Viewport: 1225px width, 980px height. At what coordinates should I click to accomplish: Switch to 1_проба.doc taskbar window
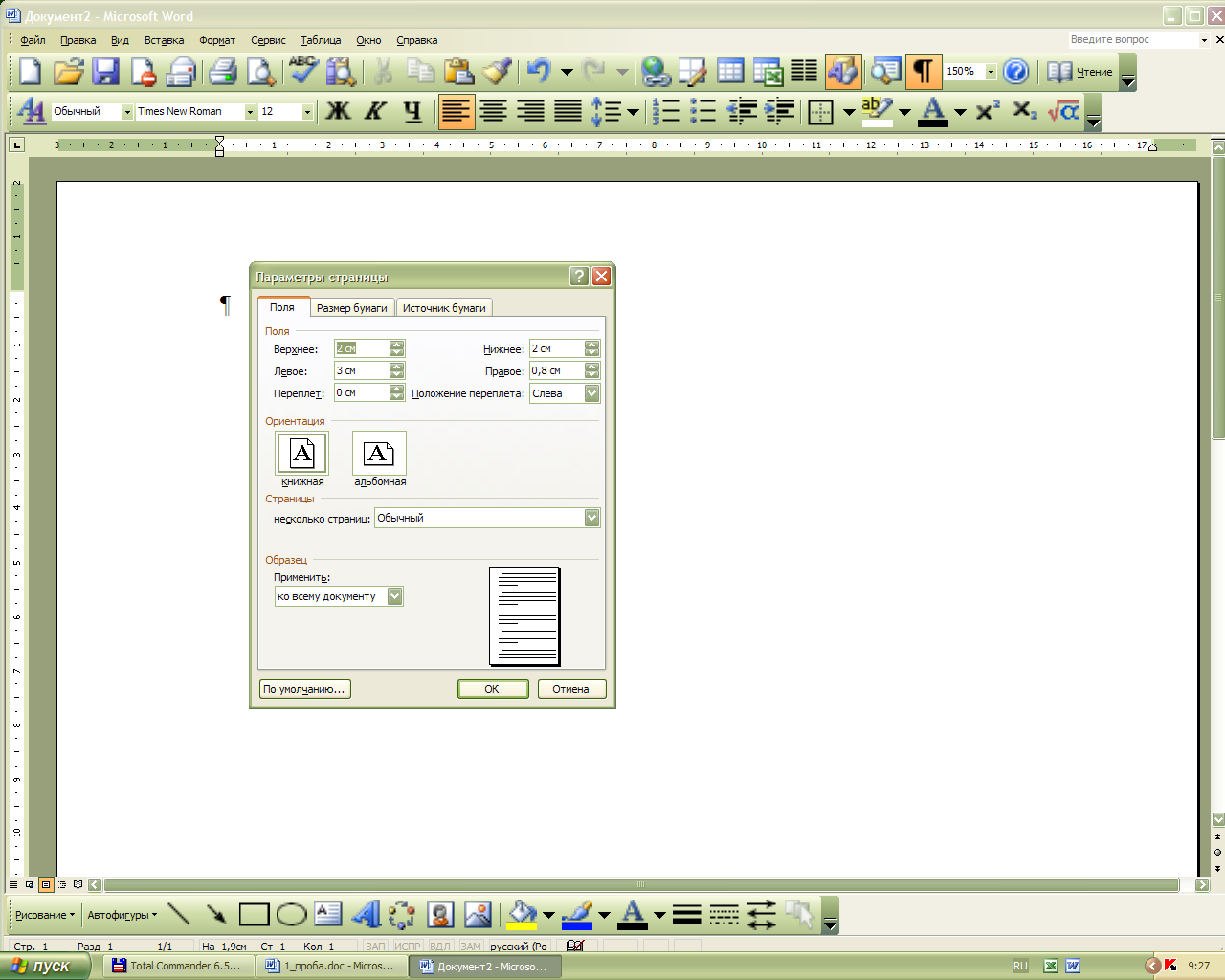pyautogui.click(x=331, y=966)
